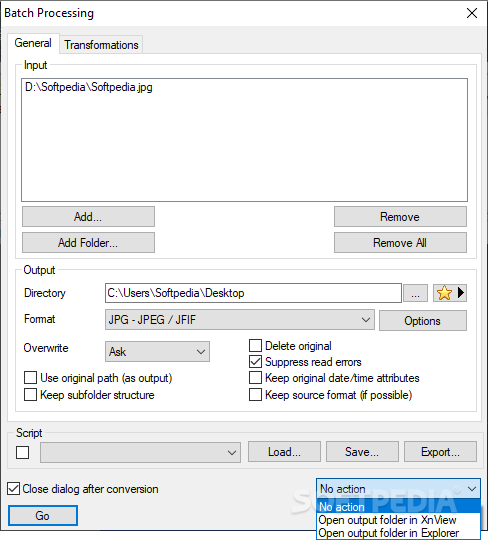Click the Add... button
The image size is (488, 540).
click(x=88, y=217)
